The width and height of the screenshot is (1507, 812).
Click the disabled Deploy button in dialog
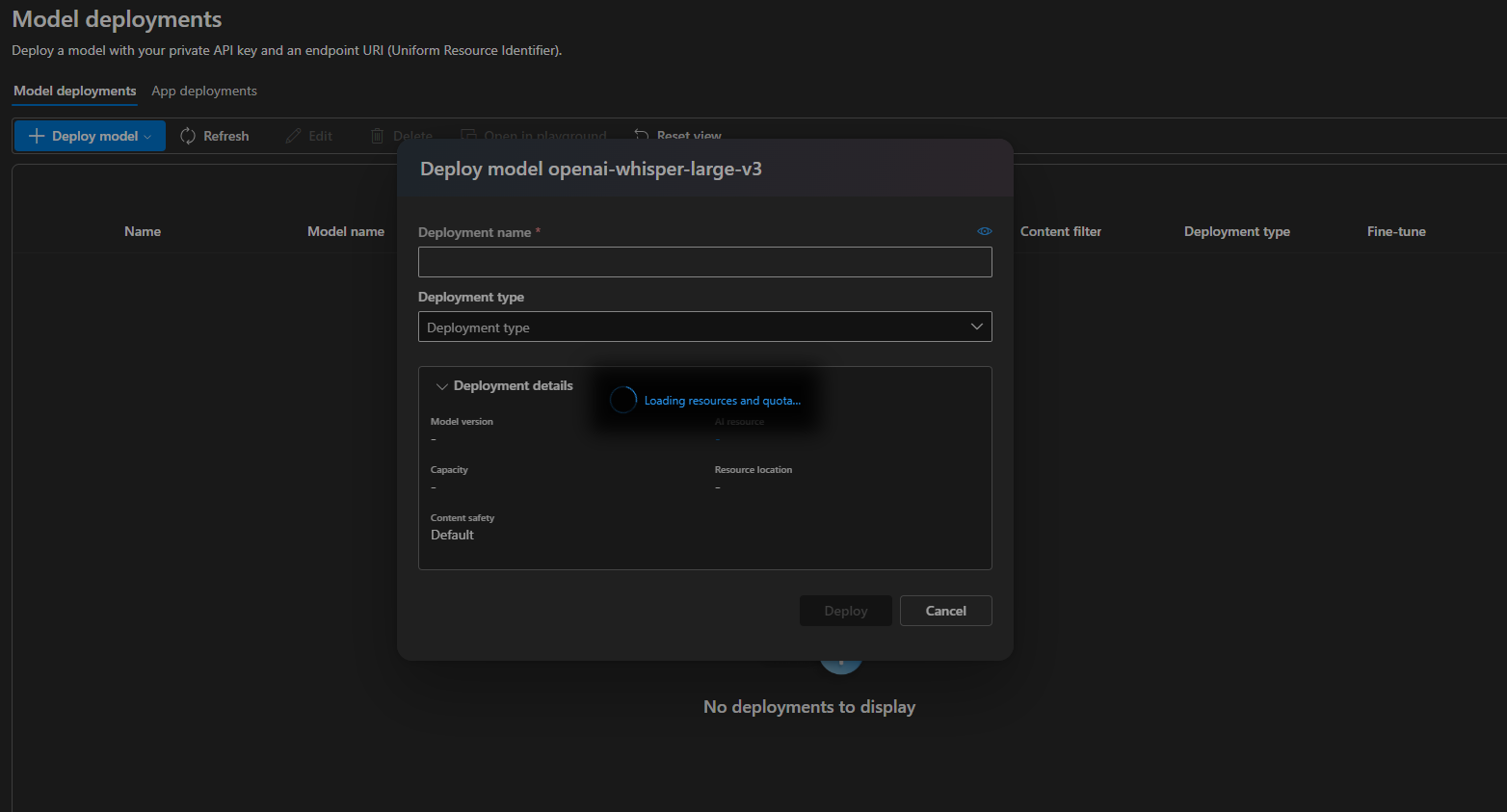point(846,611)
